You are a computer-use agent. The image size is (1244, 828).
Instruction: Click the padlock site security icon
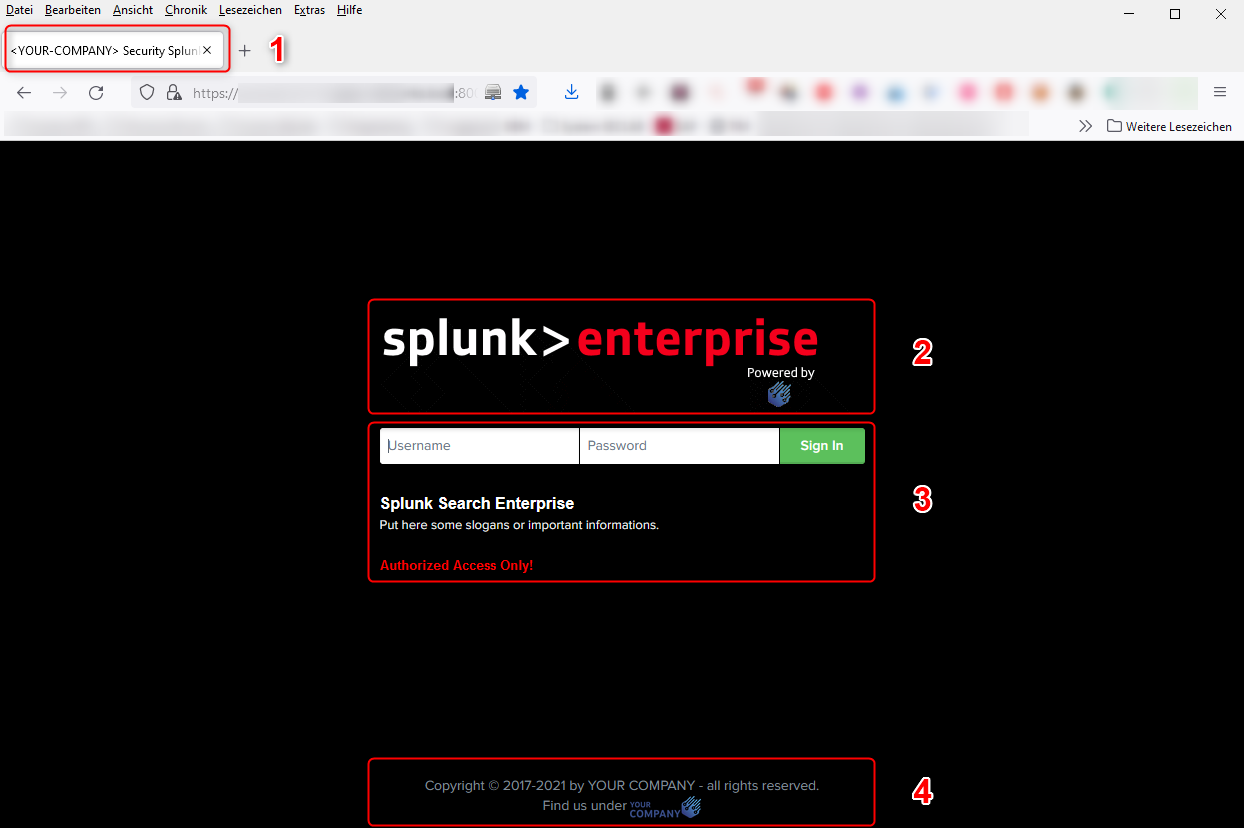174,93
